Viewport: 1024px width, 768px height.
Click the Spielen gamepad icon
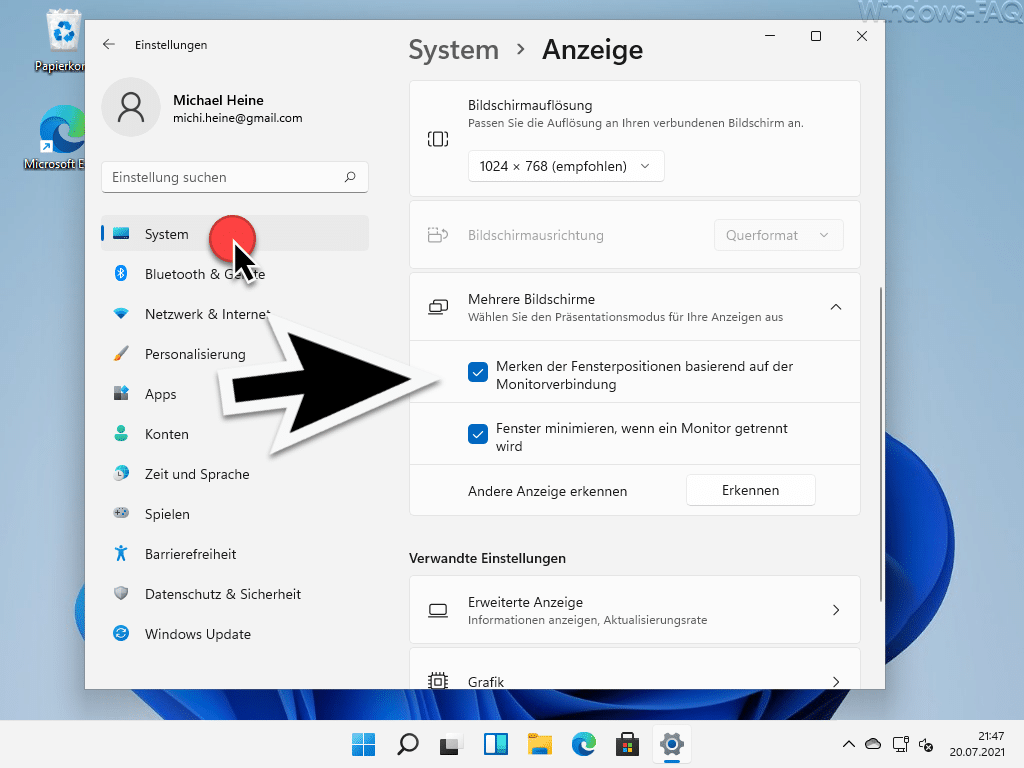(121, 513)
